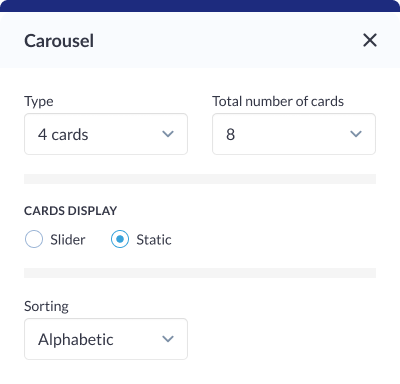Click the "Total number of cards" label
The image size is (400, 384).
pyautogui.click(x=278, y=101)
